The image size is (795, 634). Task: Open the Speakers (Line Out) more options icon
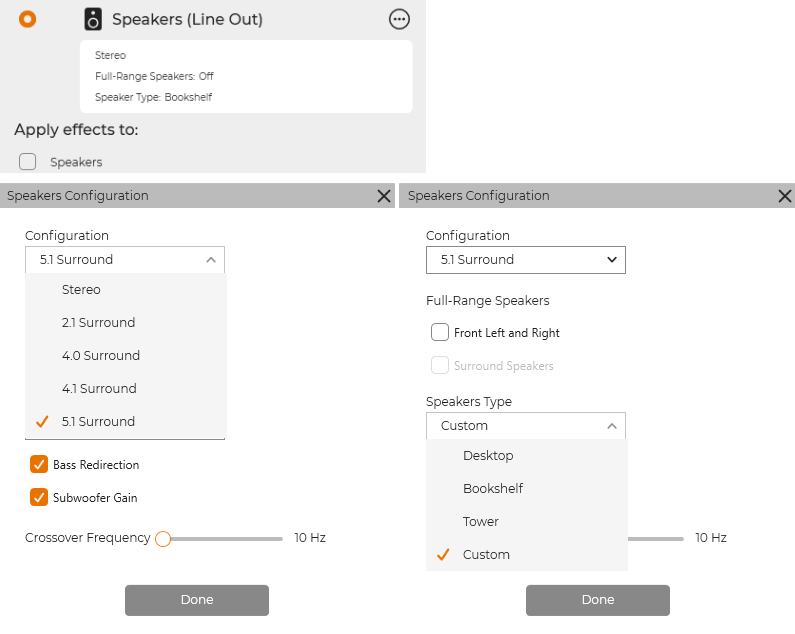(399, 19)
